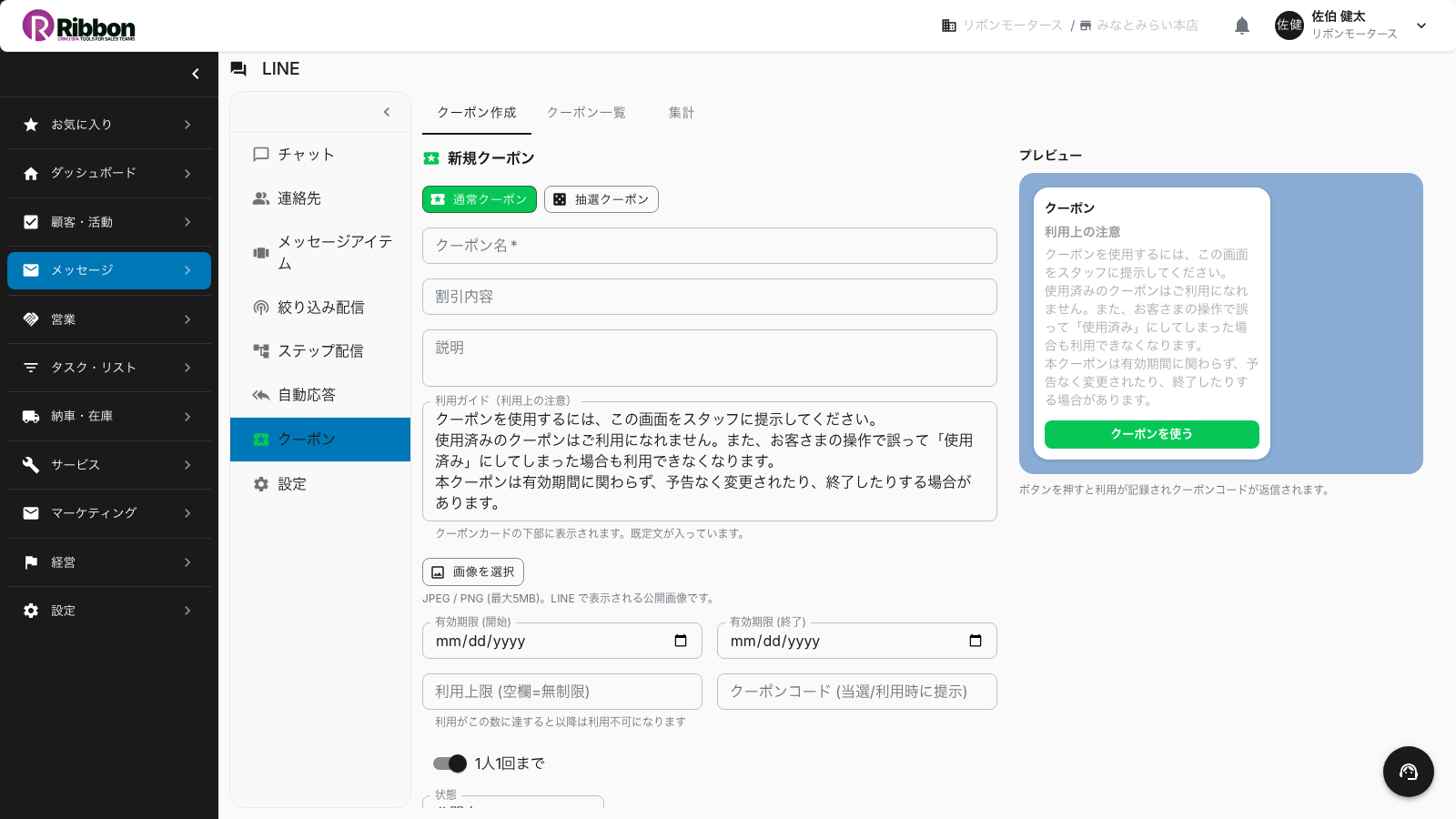This screenshot has height=819, width=1456.
Task: Click the home icon for ダッシュボード
Action: click(x=31, y=173)
